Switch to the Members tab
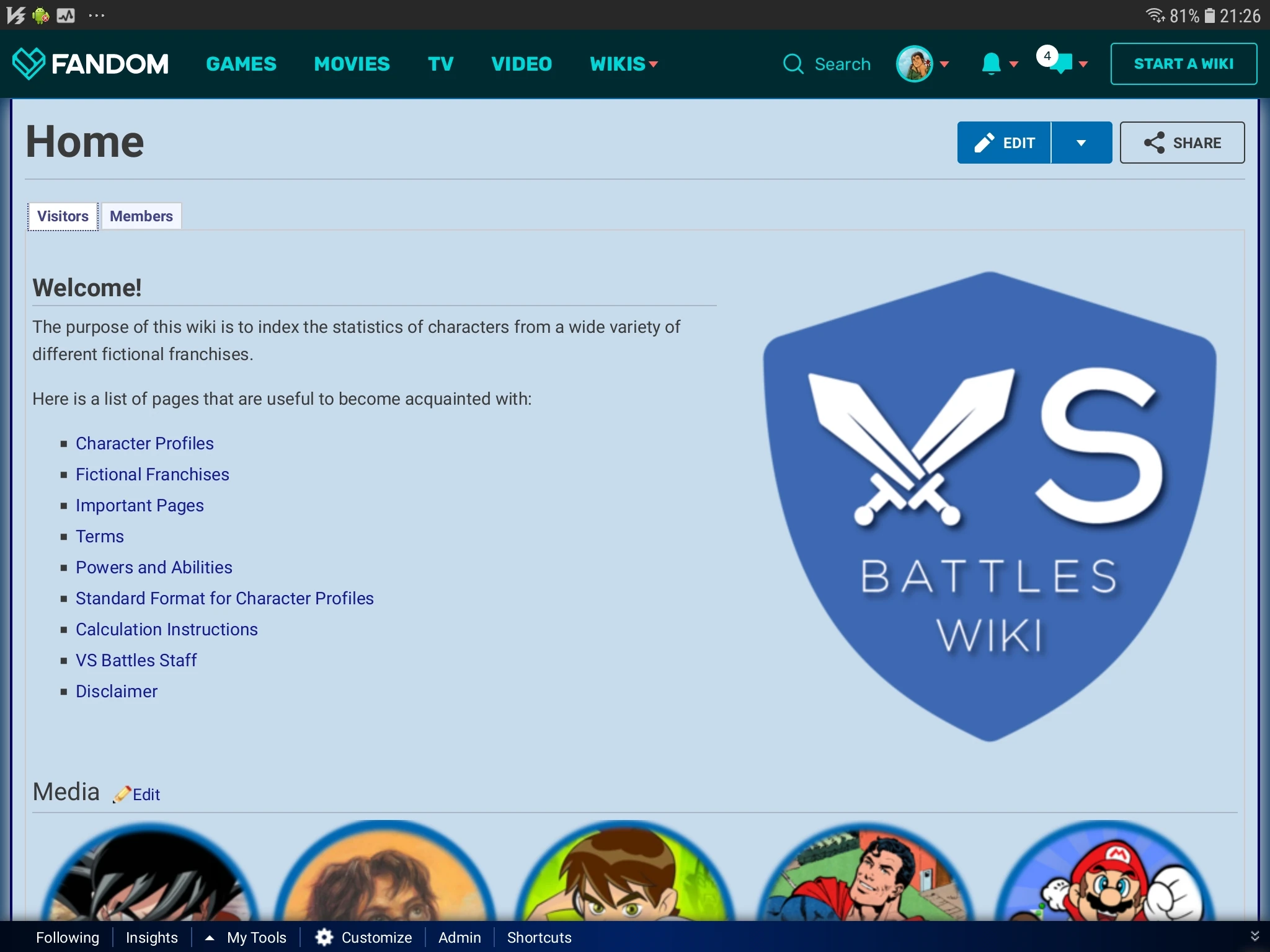This screenshot has width=1270, height=952. click(x=141, y=216)
